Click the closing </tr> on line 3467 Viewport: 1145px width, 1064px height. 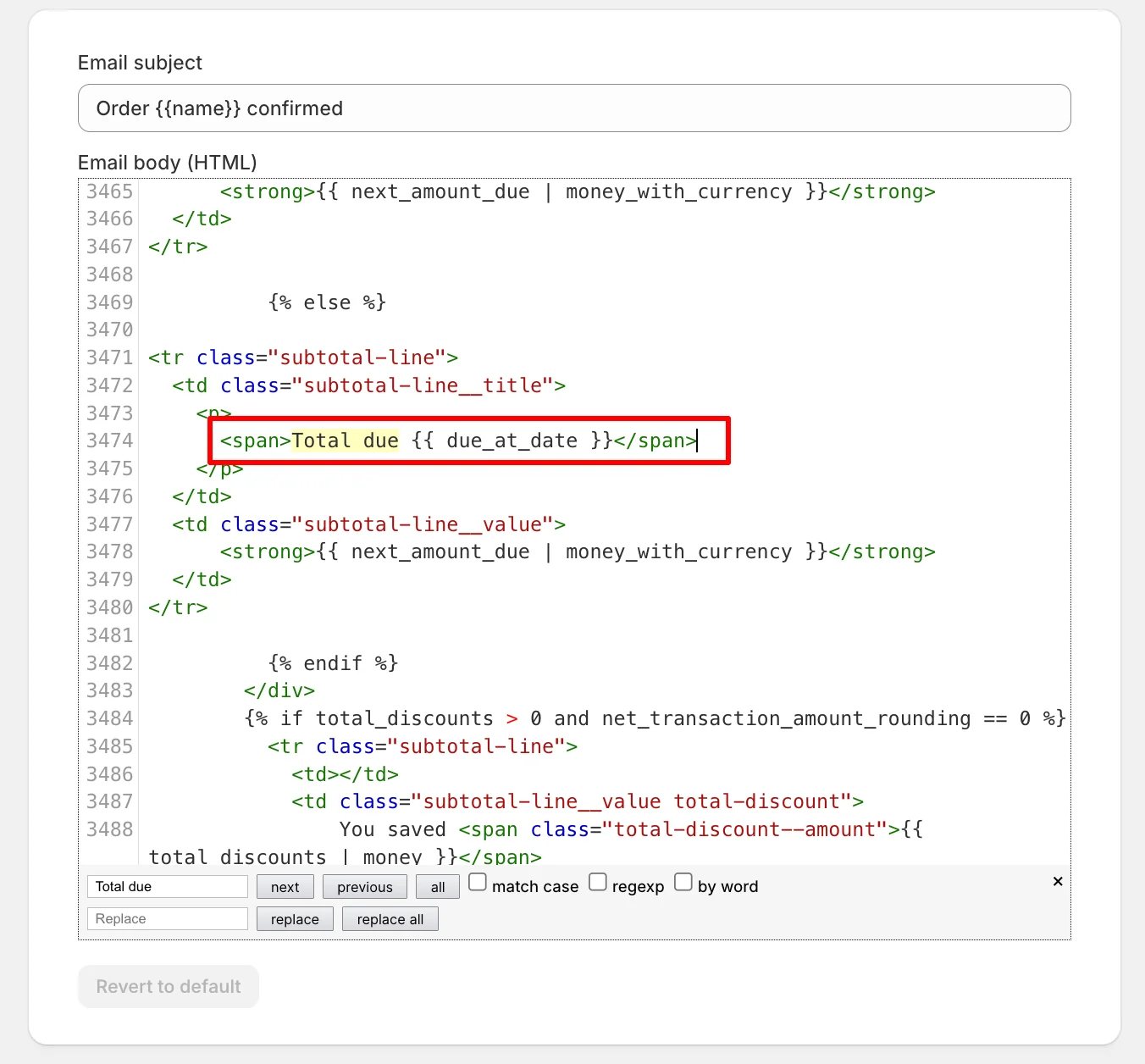[178, 247]
